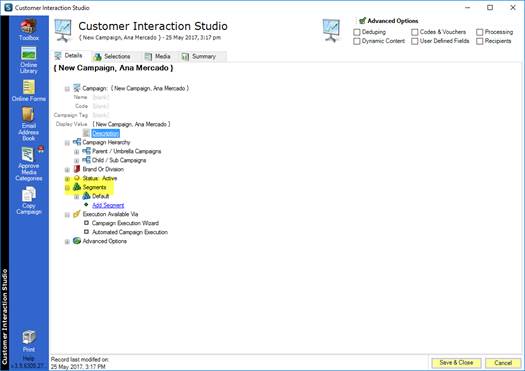Viewport: 525px width, 371px height.
Task: Click the Campaign Hierarchy node icon
Action: [77, 142]
